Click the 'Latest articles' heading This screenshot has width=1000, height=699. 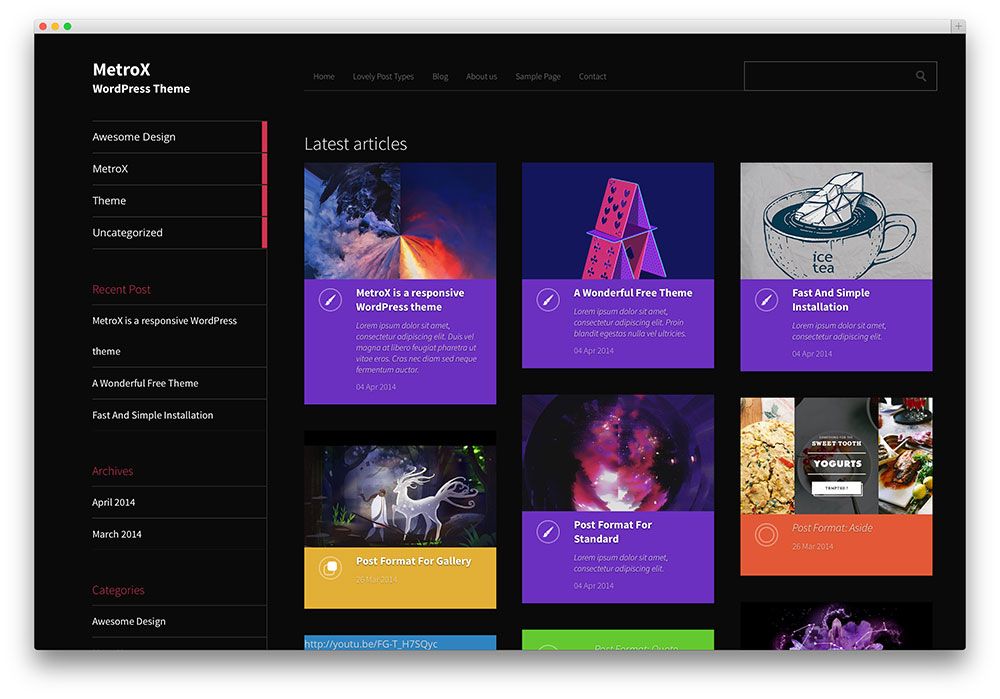355,144
